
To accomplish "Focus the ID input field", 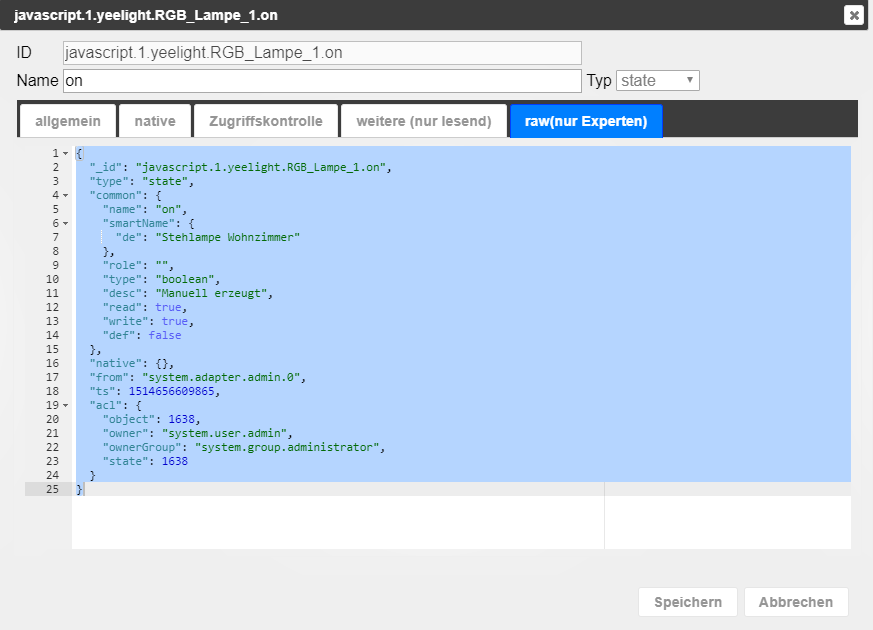I will (322, 53).
